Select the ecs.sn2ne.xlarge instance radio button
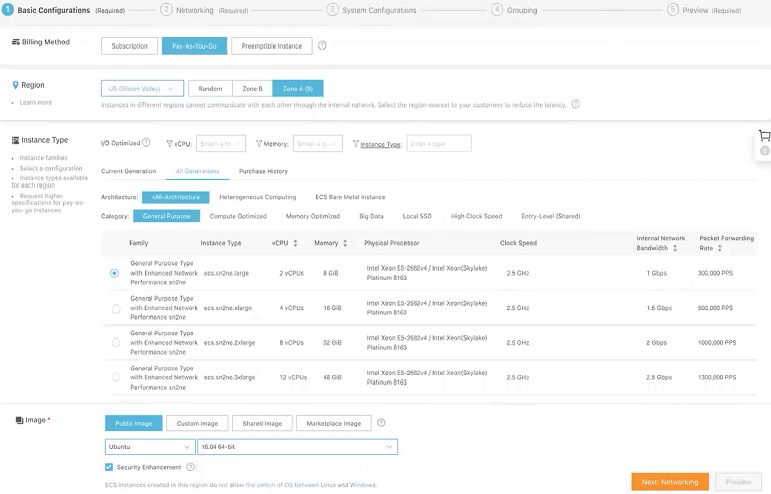Viewport: 771px width, 494px height. (116, 309)
